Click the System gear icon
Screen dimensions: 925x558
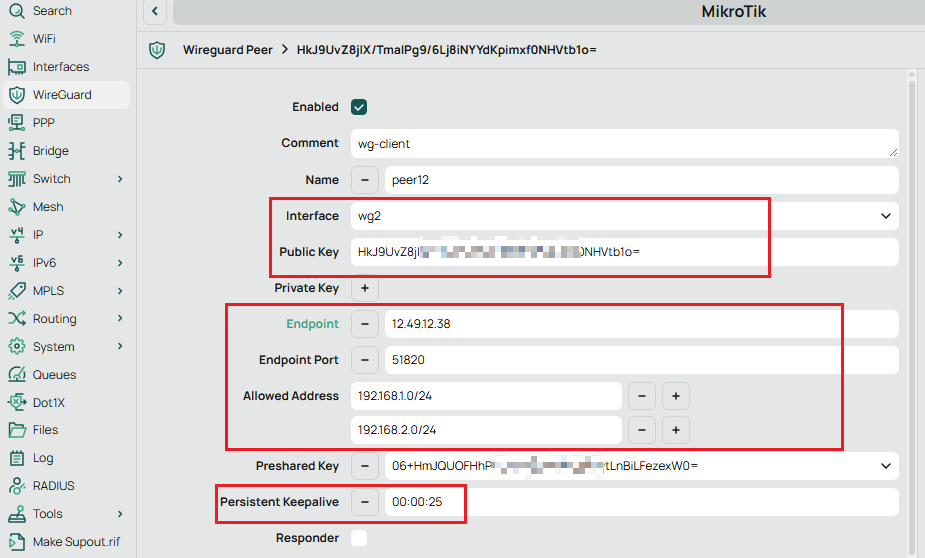pyautogui.click(x=17, y=346)
